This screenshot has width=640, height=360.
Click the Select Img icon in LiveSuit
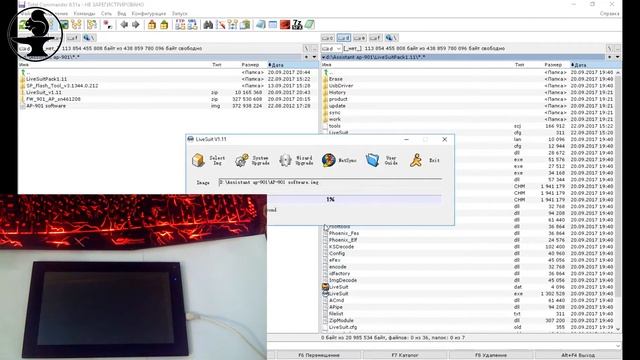click(199, 160)
